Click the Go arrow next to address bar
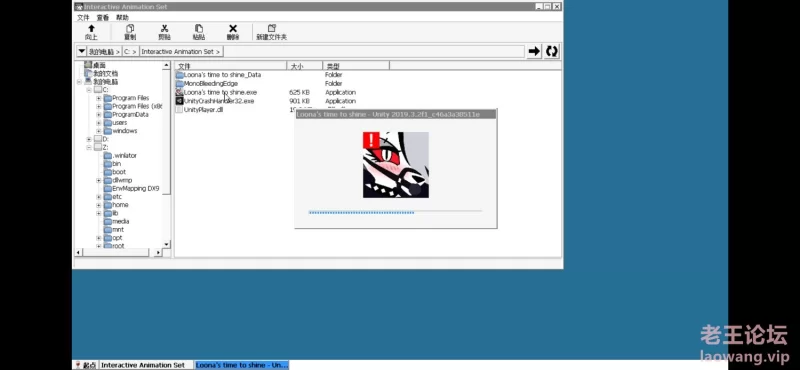The width and height of the screenshot is (800, 370). (534, 51)
